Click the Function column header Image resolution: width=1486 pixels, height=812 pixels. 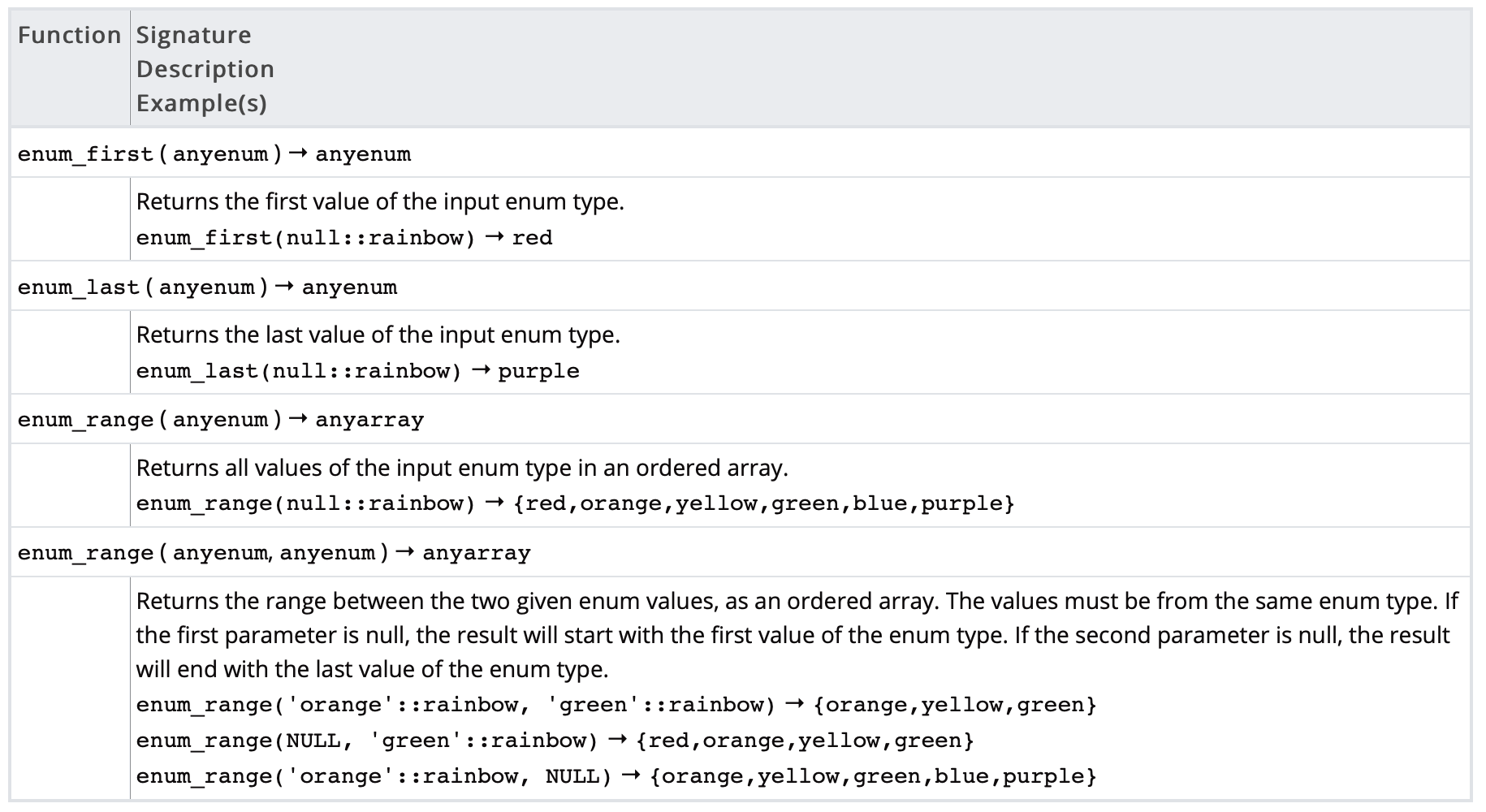(x=69, y=36)
